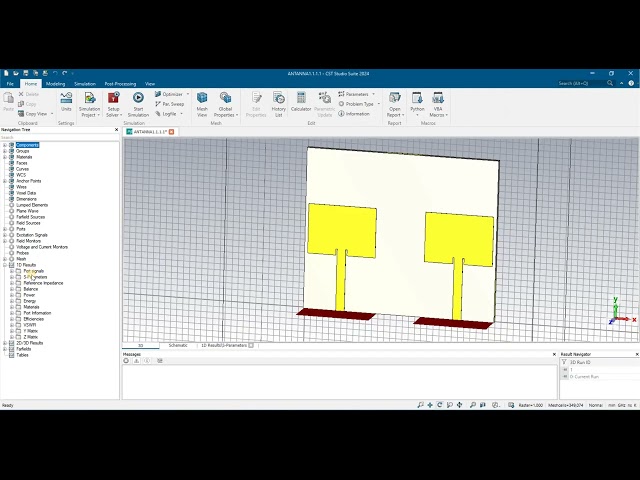Open a project via quick access toolbar

(x=16, y=73)
